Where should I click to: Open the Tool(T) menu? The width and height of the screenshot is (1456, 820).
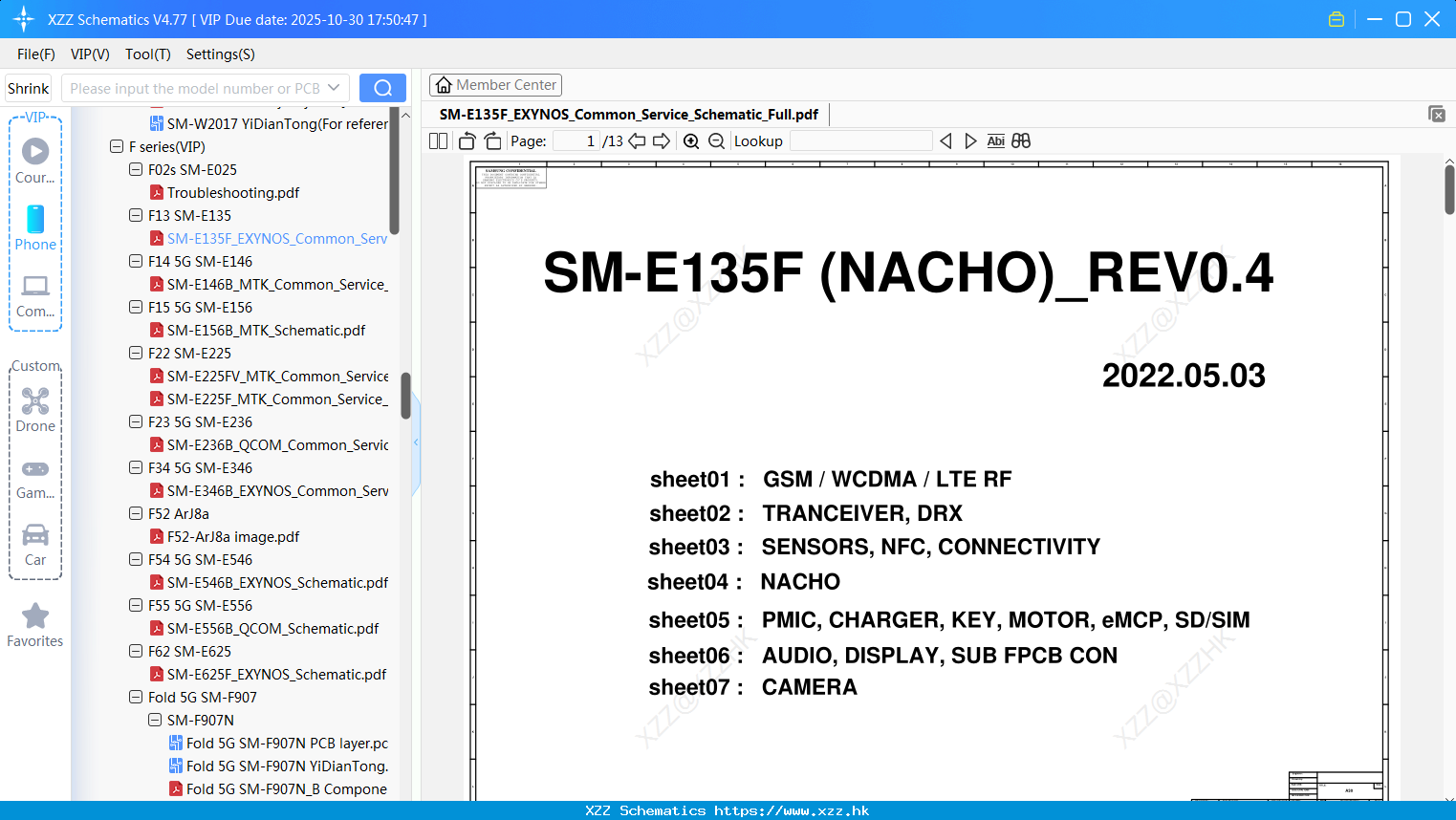click(148, 54)
